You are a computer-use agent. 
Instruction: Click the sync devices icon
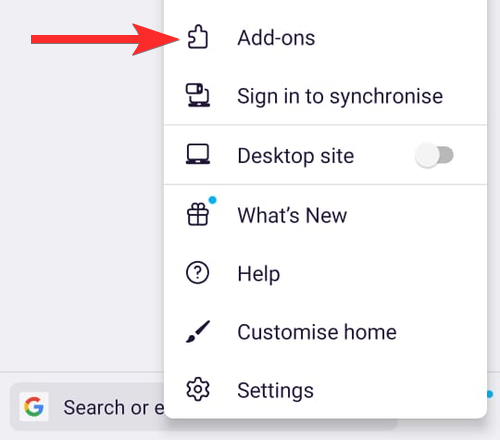pos(198,95)
